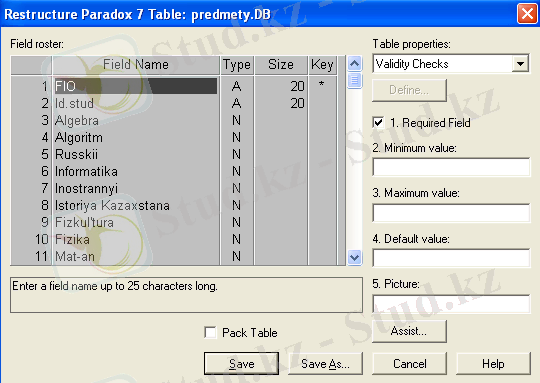Click the Minimum value input field

[x=451, y=167]
